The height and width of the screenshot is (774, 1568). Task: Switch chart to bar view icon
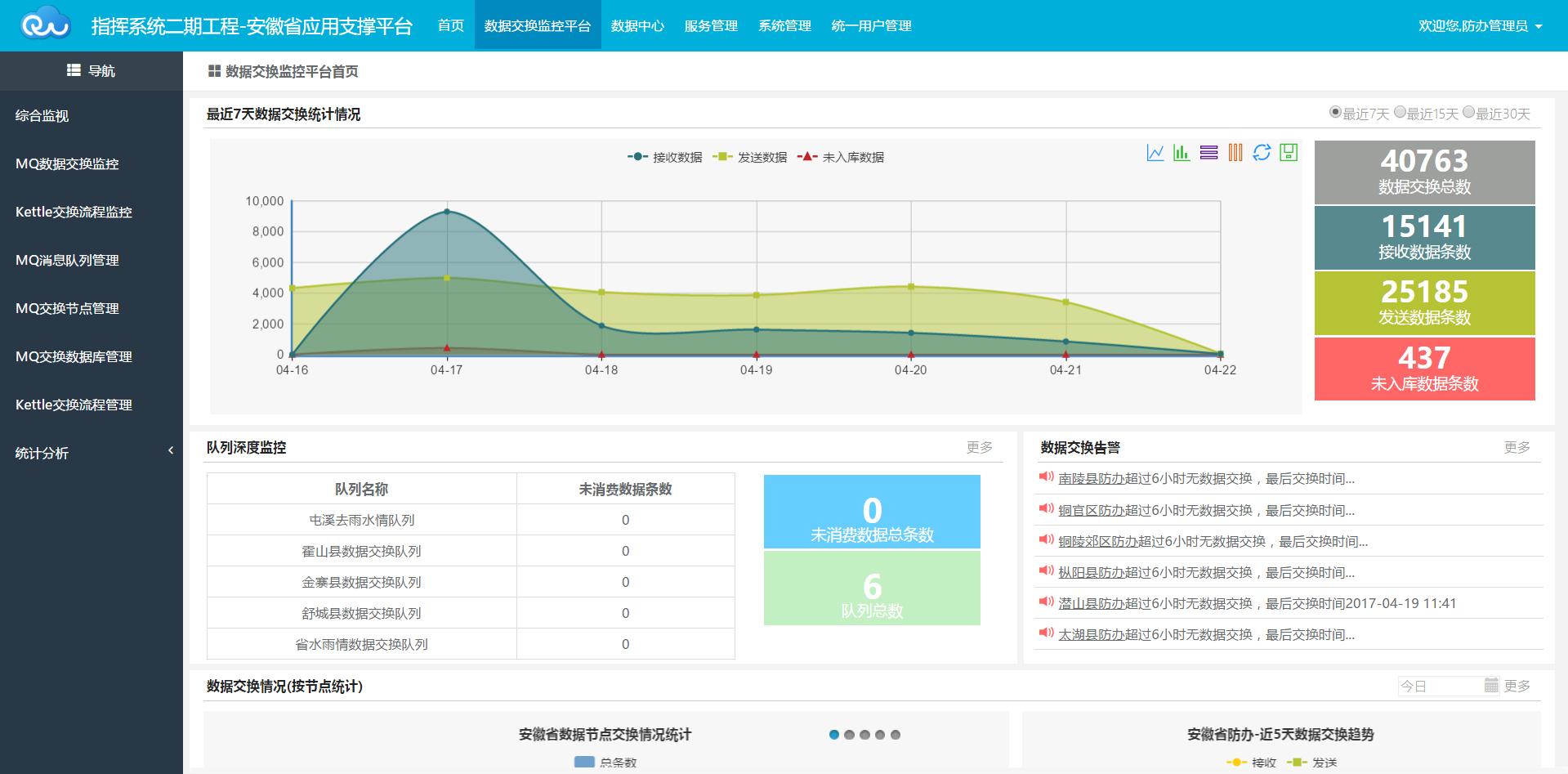pos(1182,152)
